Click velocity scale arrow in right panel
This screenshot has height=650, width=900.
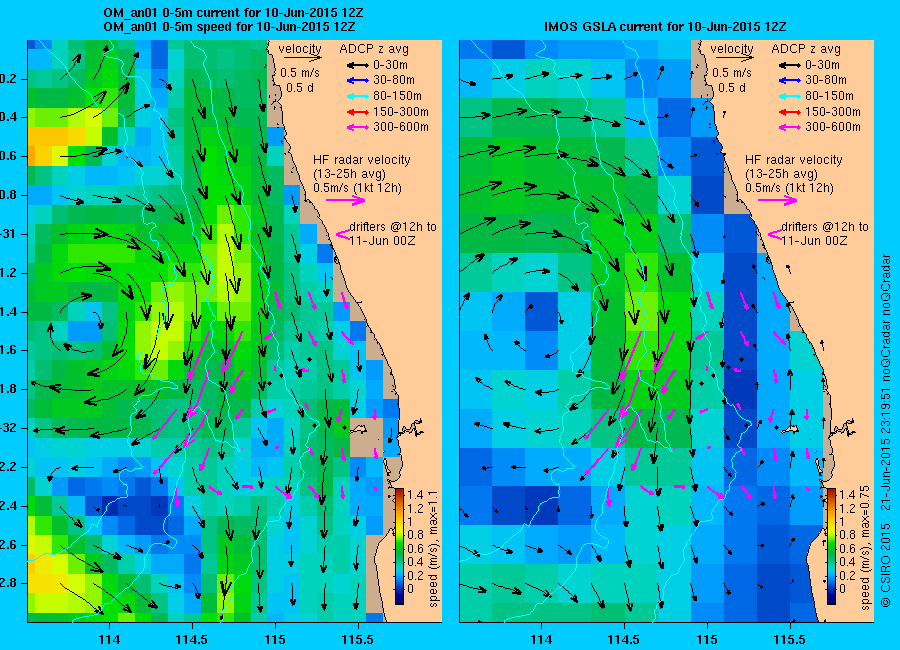pos(734,58)
